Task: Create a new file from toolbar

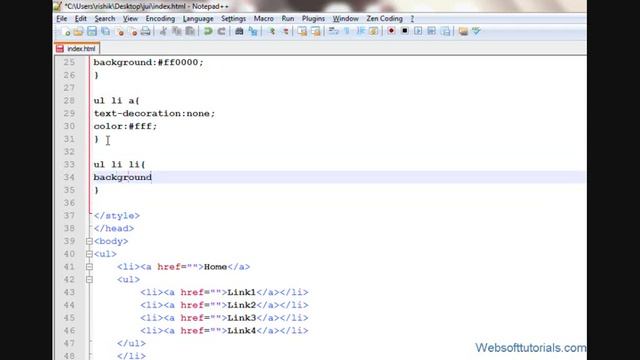Action: pos(65,31)
